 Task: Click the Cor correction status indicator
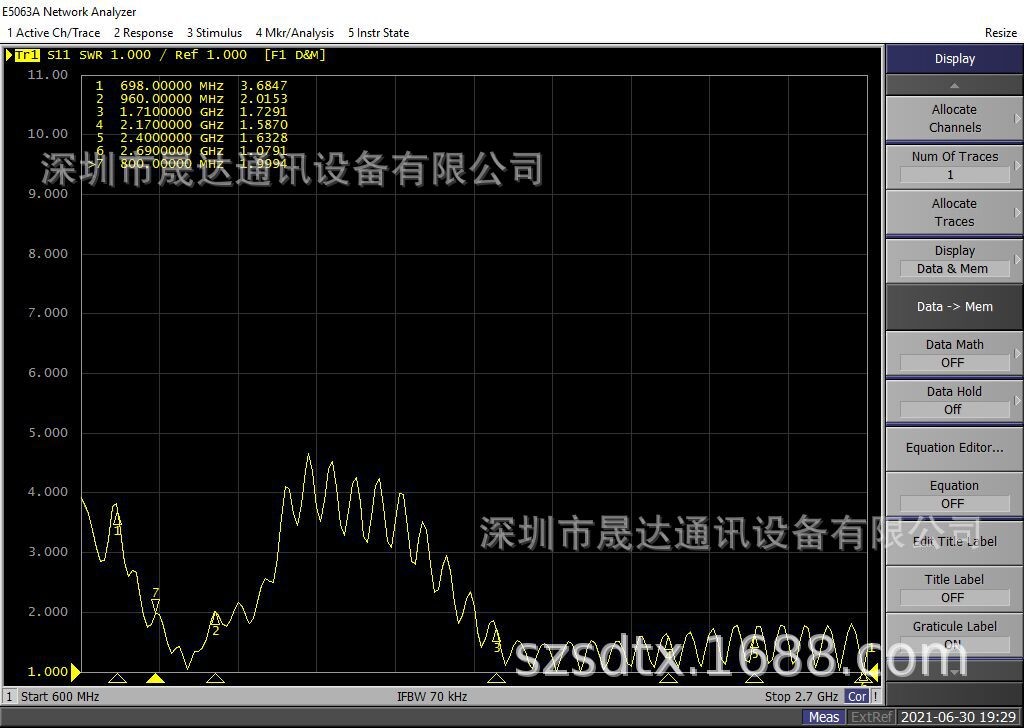coord(857,697)
